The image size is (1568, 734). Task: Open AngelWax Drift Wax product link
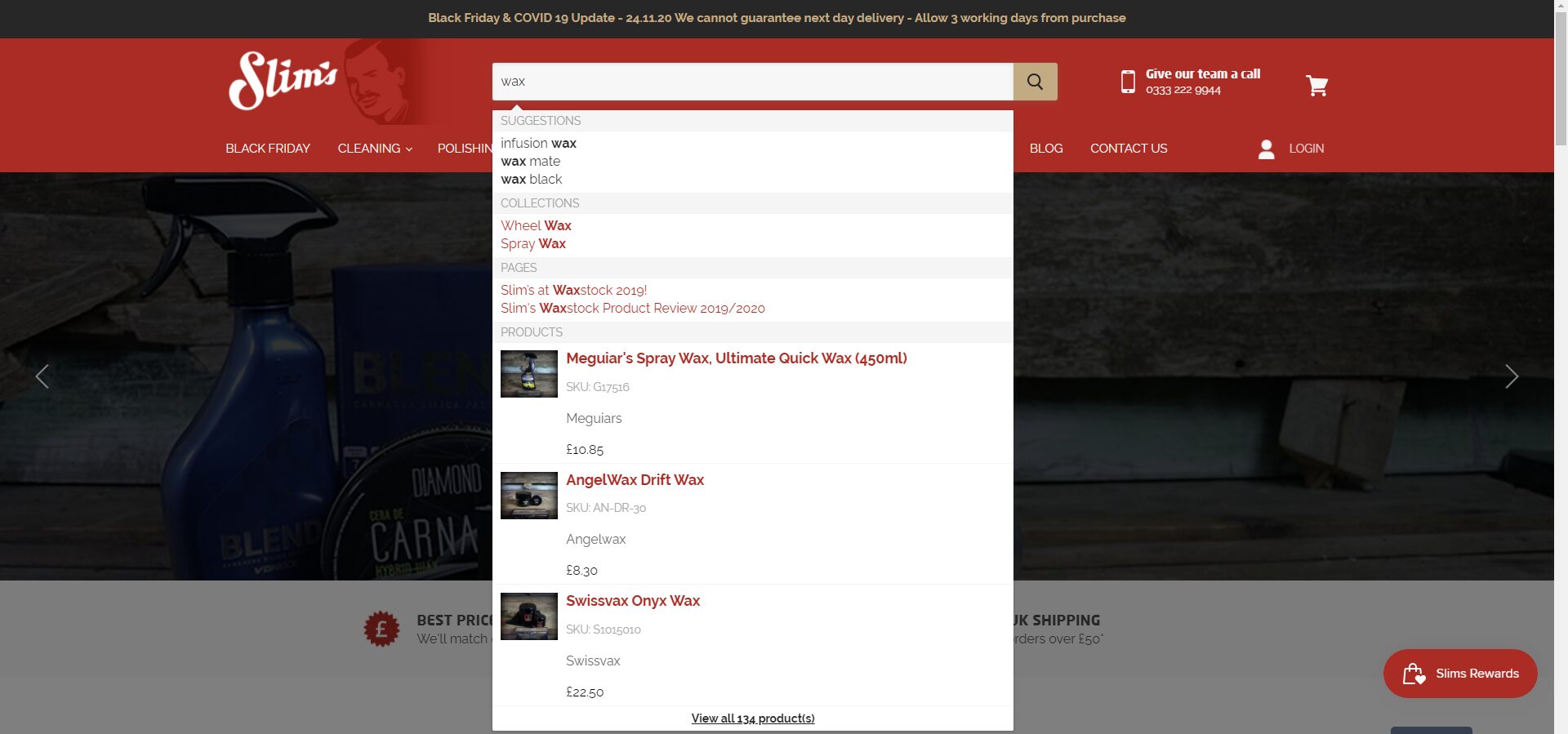[x=635, y=479]
